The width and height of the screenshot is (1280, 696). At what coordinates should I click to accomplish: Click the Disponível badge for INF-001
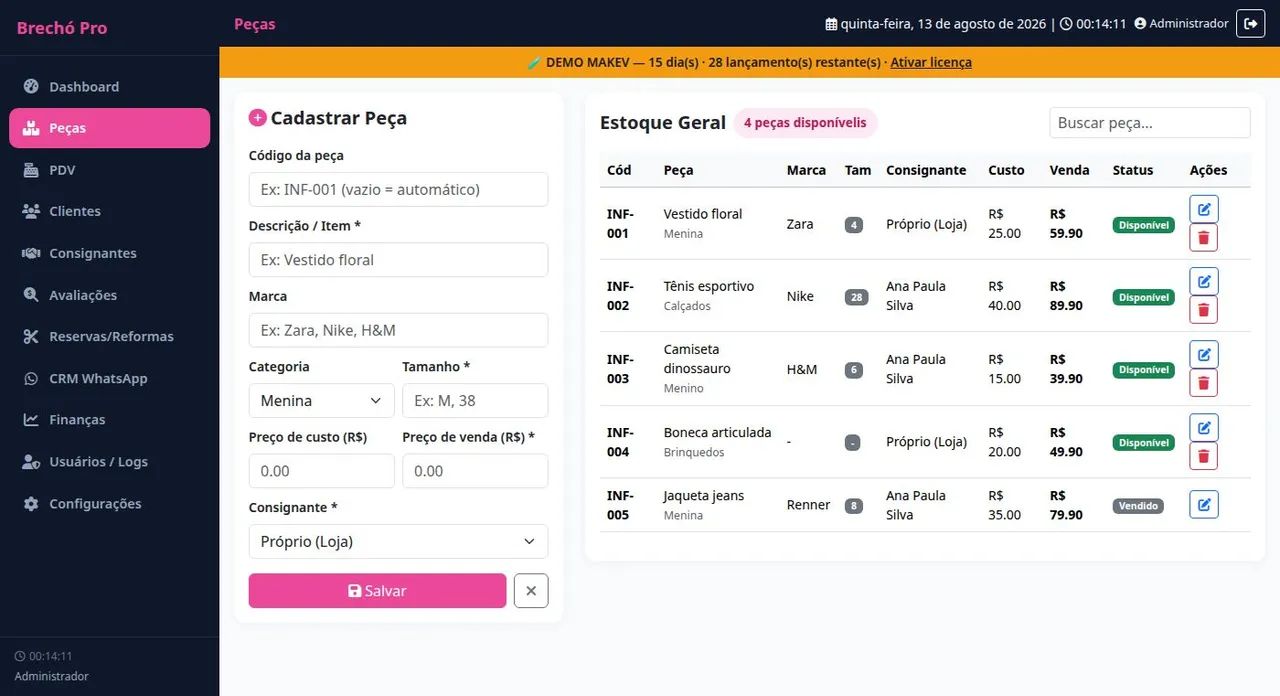click(x=1144, y=225)
